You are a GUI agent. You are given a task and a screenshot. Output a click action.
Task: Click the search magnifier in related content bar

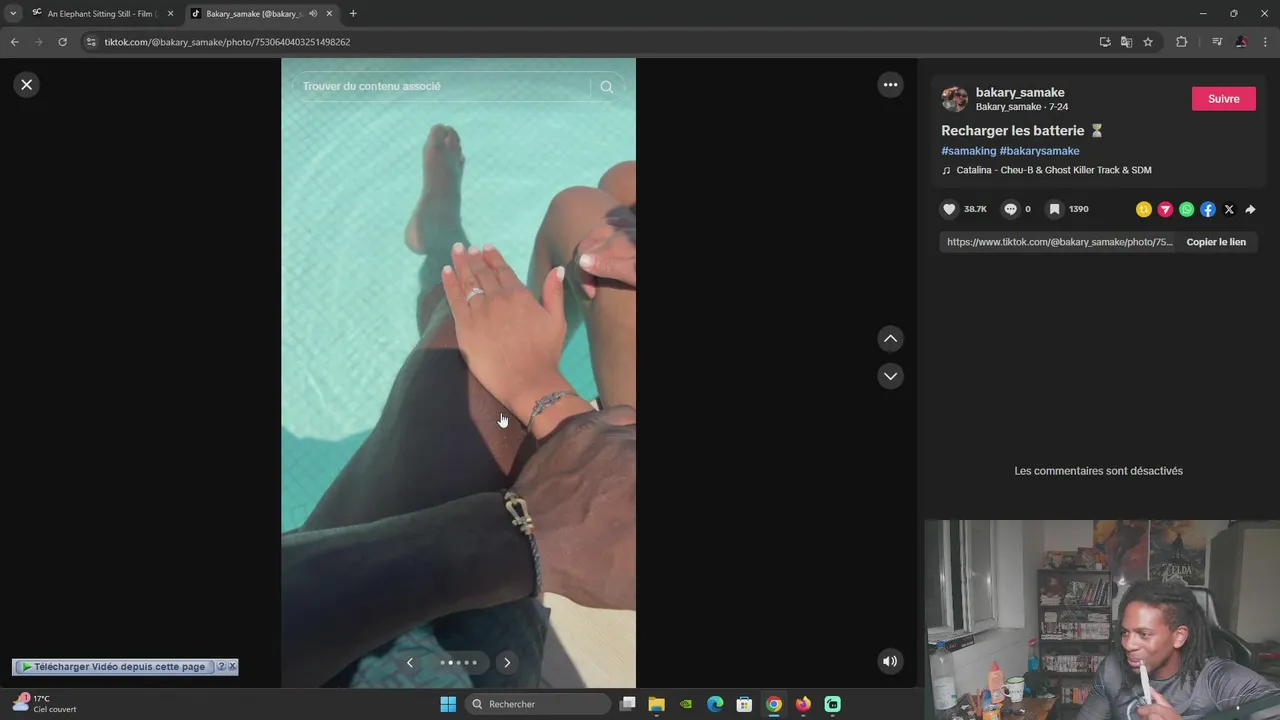[x=606, y=86]
